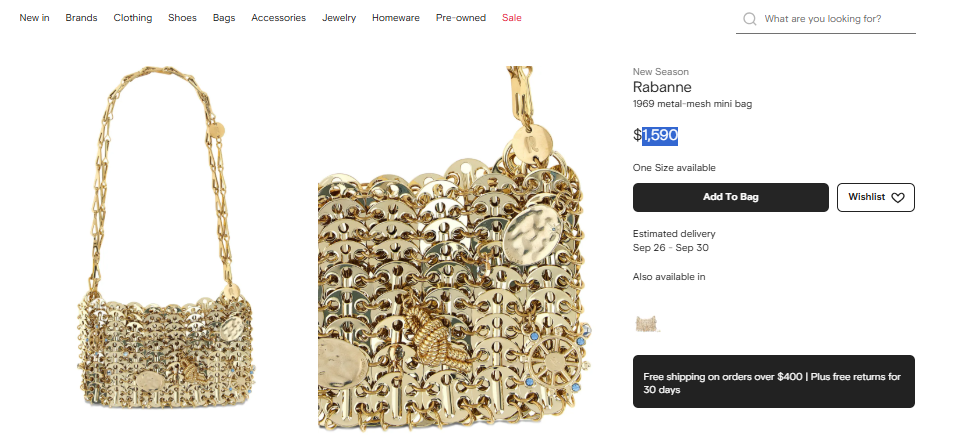Click the search magnifier icon
Image resolution: width=957 pixels, height=441 pixels.
point(749,19)
